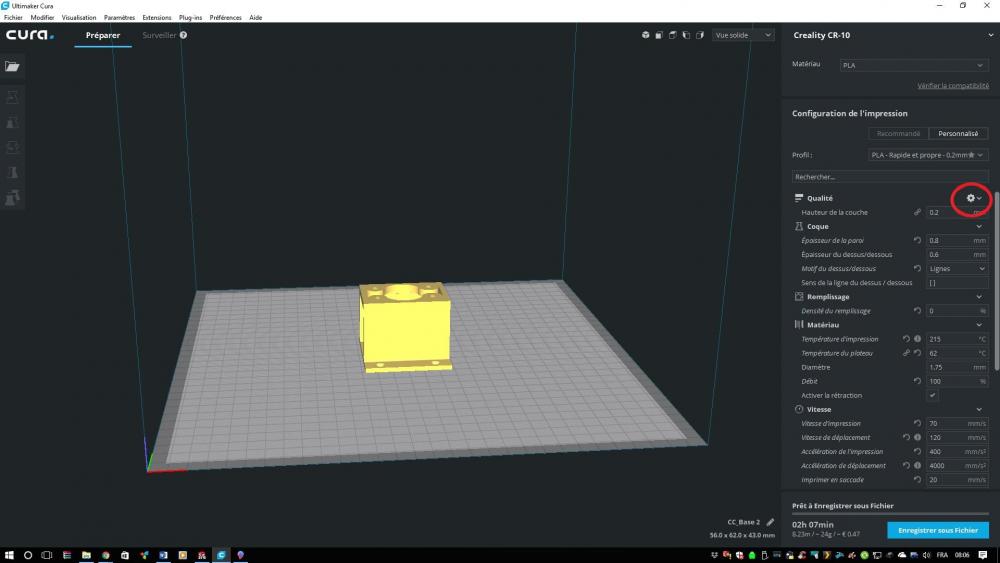Open Chrome from the taskbar
The image size is (1000, 563).
[x=105, y=555]
